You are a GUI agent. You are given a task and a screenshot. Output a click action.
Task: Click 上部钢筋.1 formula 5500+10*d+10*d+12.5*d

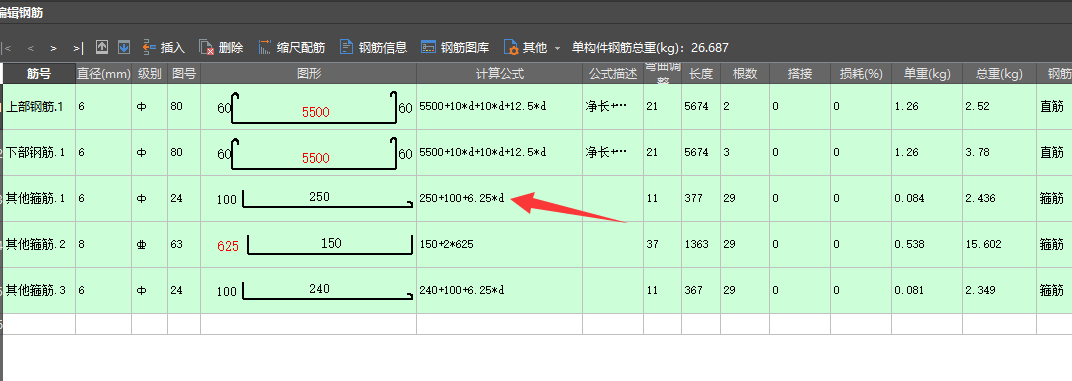coord(500,107)
